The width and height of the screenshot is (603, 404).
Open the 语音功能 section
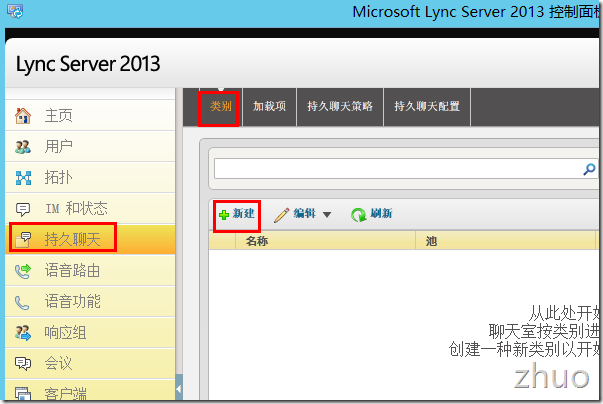(x=90, y=302)
